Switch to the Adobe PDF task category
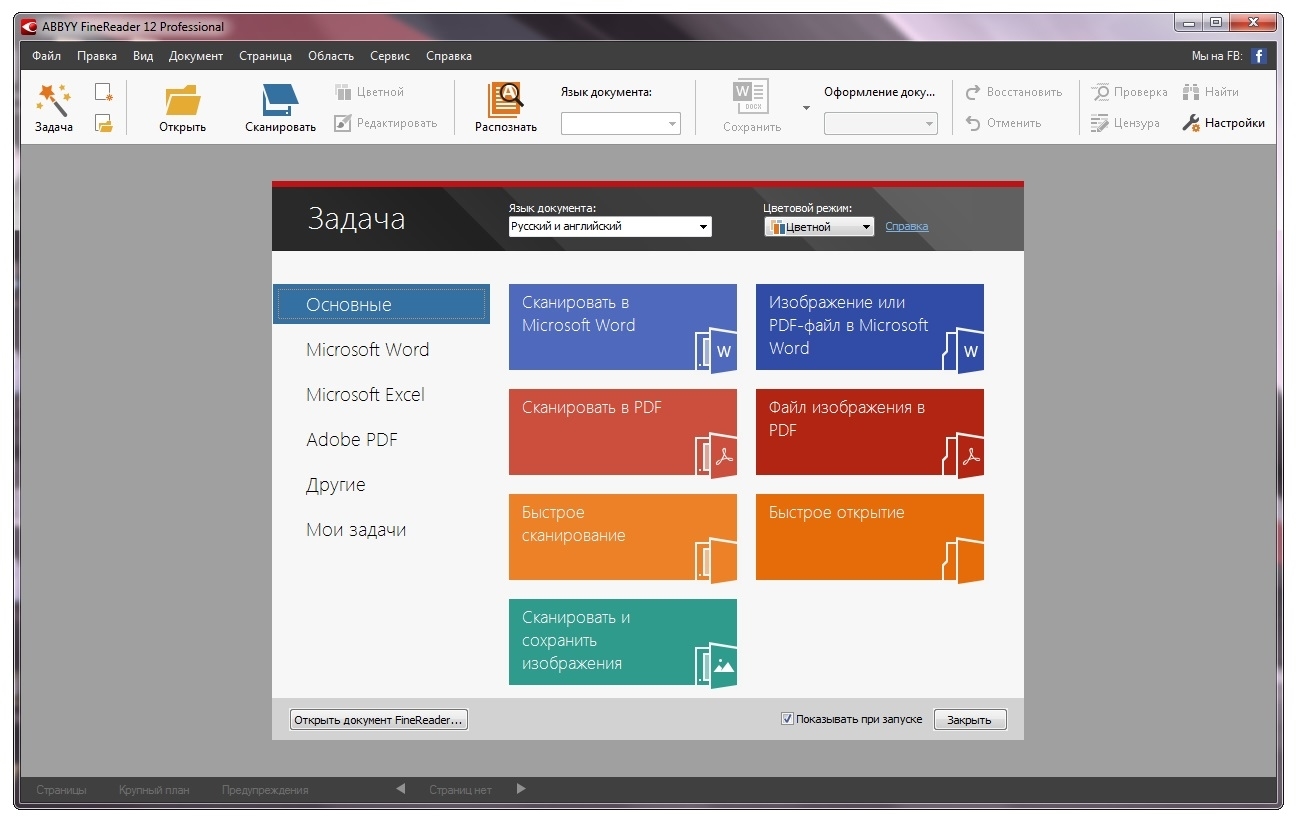This screenshot has width=1301, height=829. [x=352, y=440]
